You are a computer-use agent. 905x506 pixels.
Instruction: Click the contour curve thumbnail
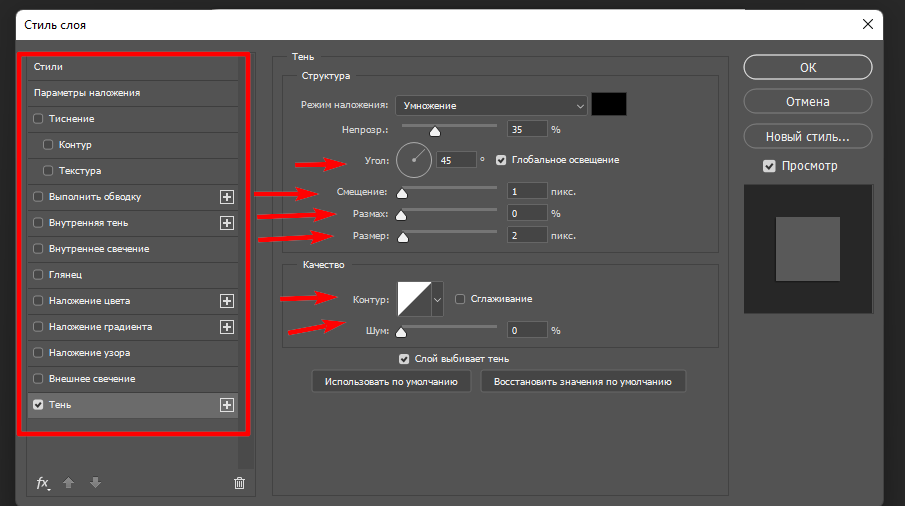pyautogui.click(x=414, y=299)
